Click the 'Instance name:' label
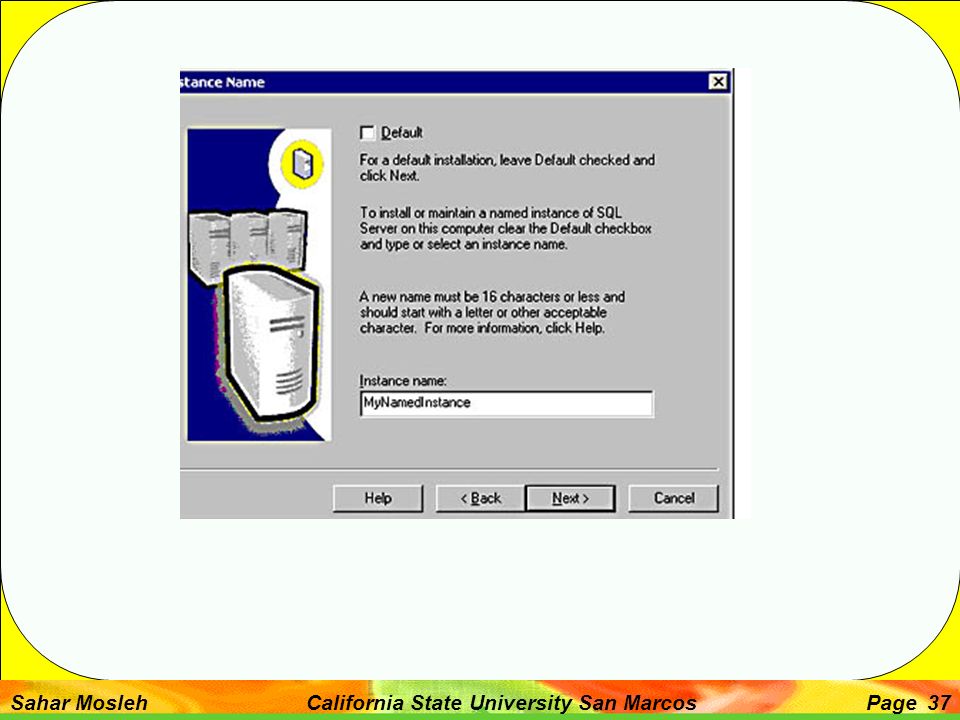 pyautogui.click(x=403, y=381)
